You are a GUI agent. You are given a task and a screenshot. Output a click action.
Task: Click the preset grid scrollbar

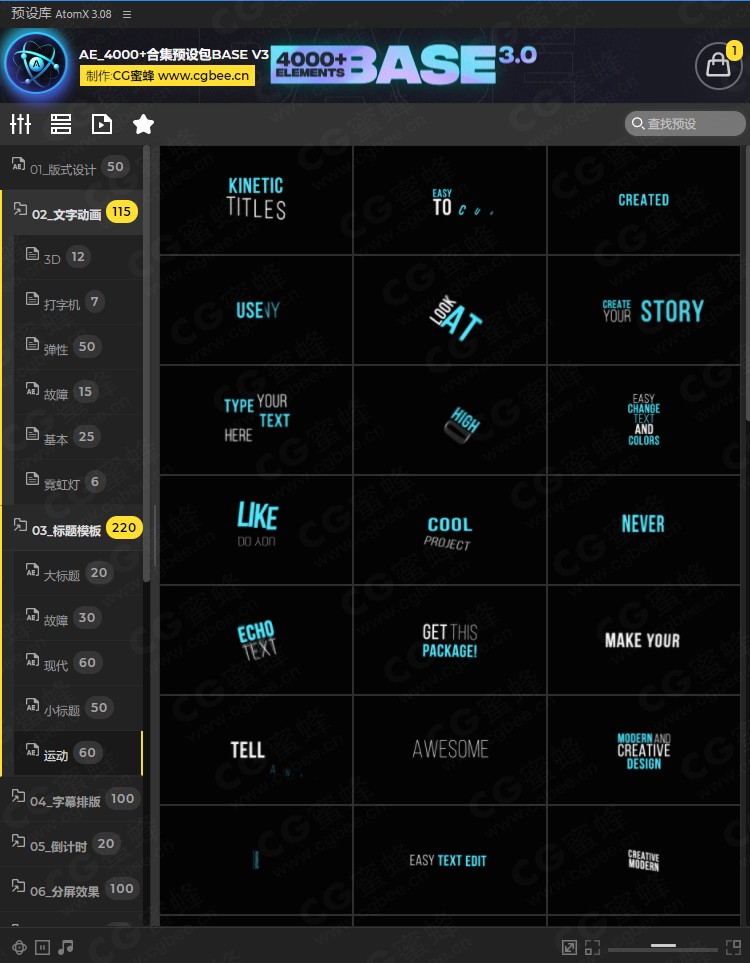pos(747,283)
